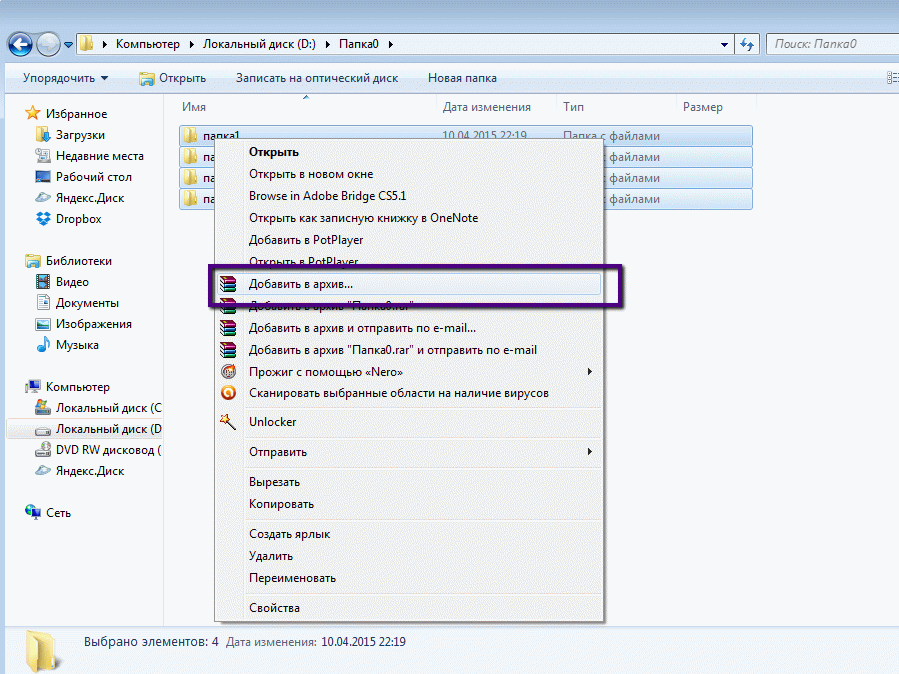This screenshot has width=899, height=674.
Task: Sort by the Тип column header
Action: click(x=573, y=107)
